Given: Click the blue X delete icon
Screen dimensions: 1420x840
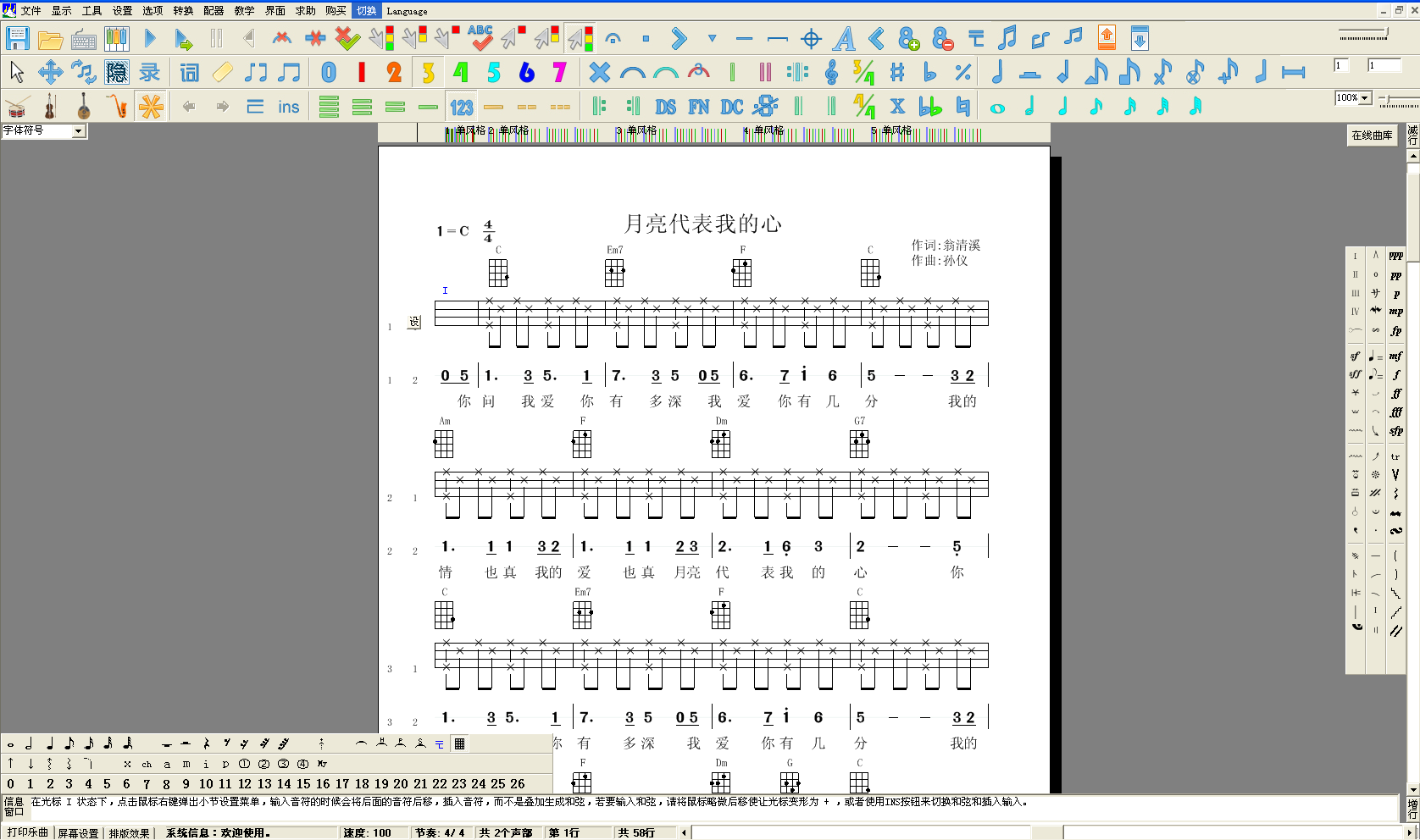Looking at the screenshot, I should point(599,73).
